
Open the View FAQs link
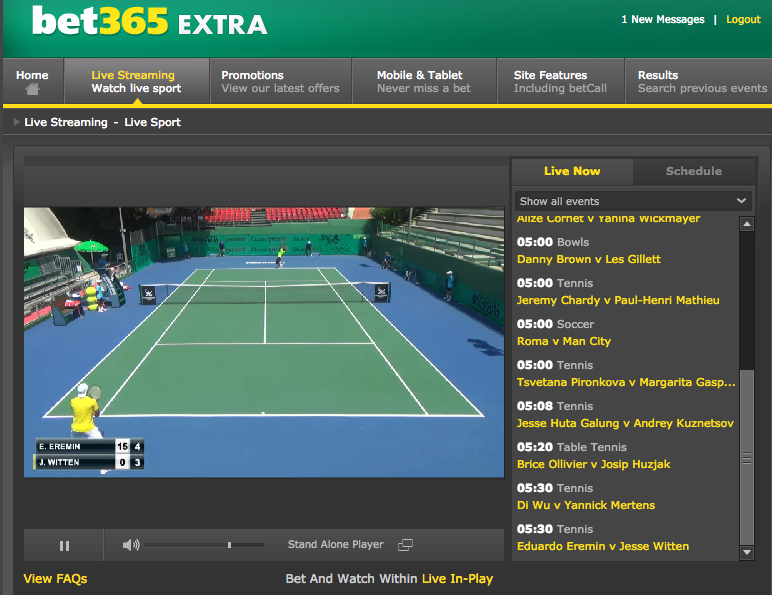55,579
